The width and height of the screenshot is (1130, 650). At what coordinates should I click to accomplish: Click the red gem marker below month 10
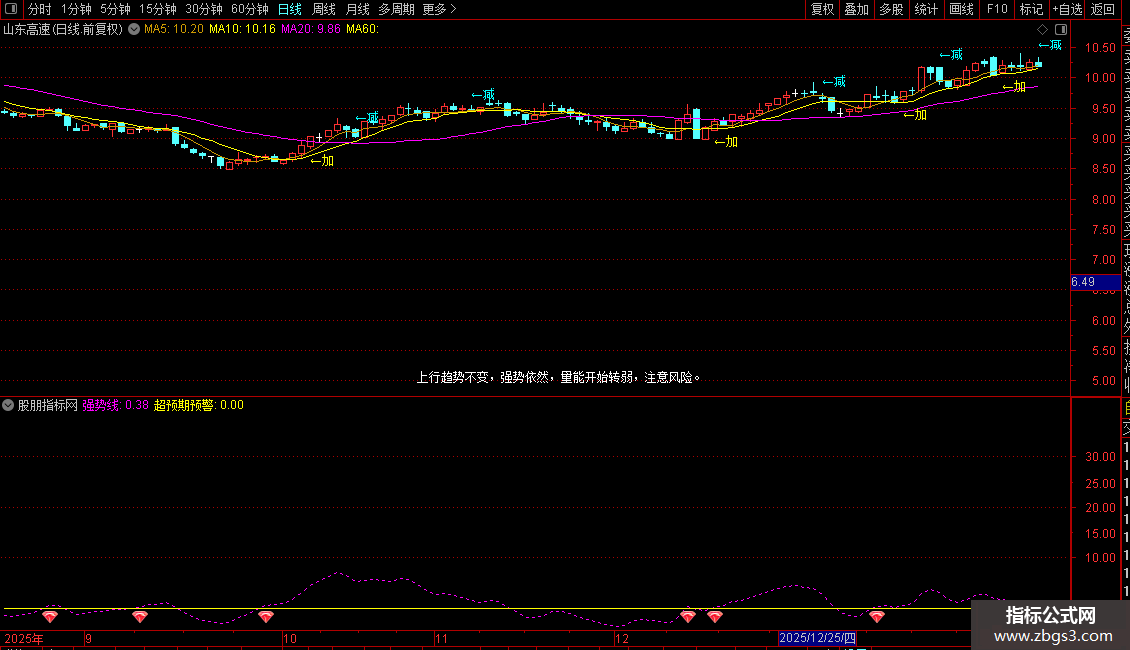tap(265, 617)
